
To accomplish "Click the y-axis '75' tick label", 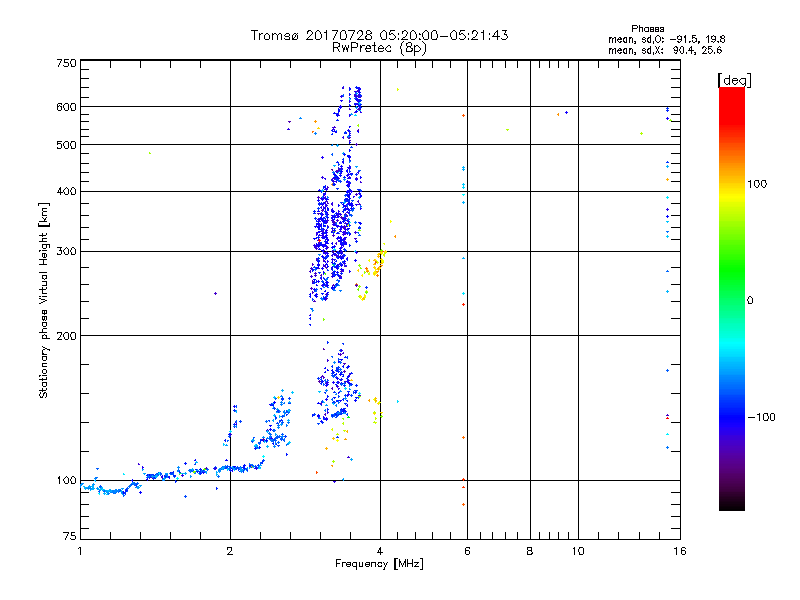I will [x=70, y=536].
